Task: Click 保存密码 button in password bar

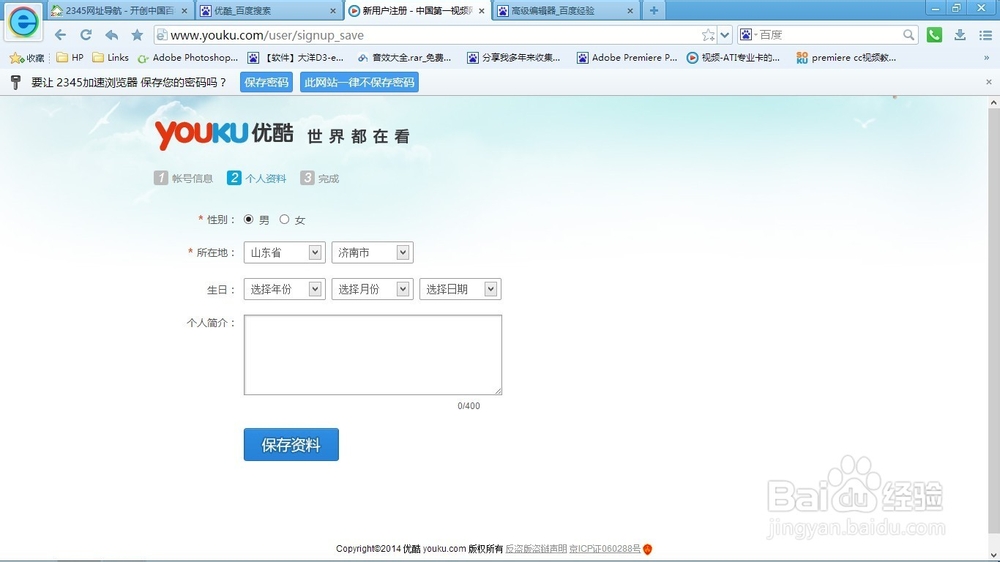Action: pos(266,82)
